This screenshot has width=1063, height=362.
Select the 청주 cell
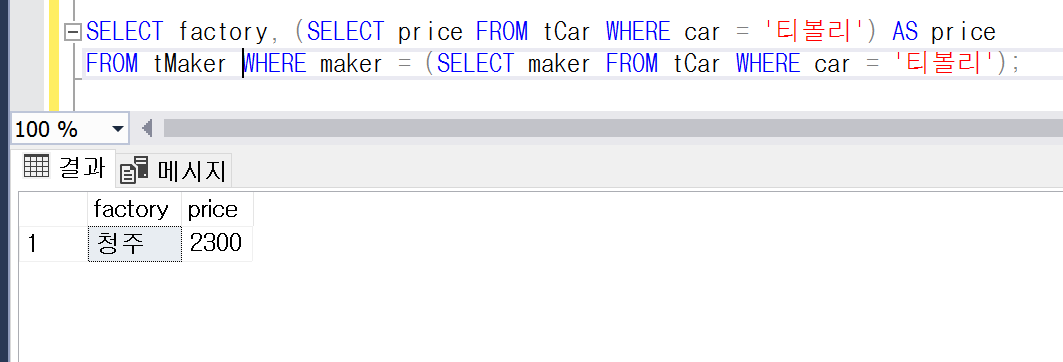coord(134,243)
